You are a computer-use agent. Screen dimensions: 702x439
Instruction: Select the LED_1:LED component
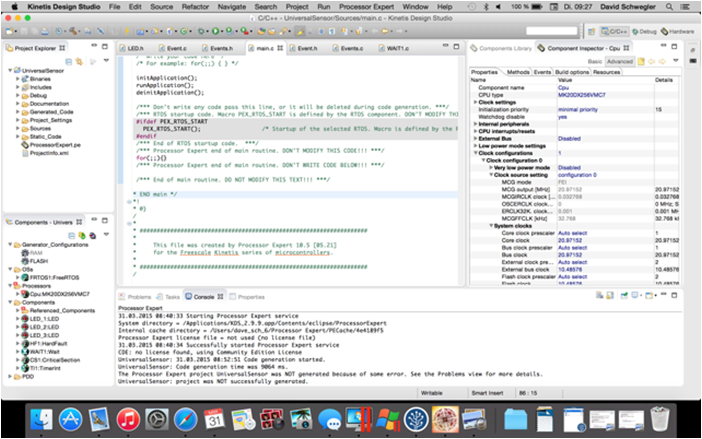40,319
